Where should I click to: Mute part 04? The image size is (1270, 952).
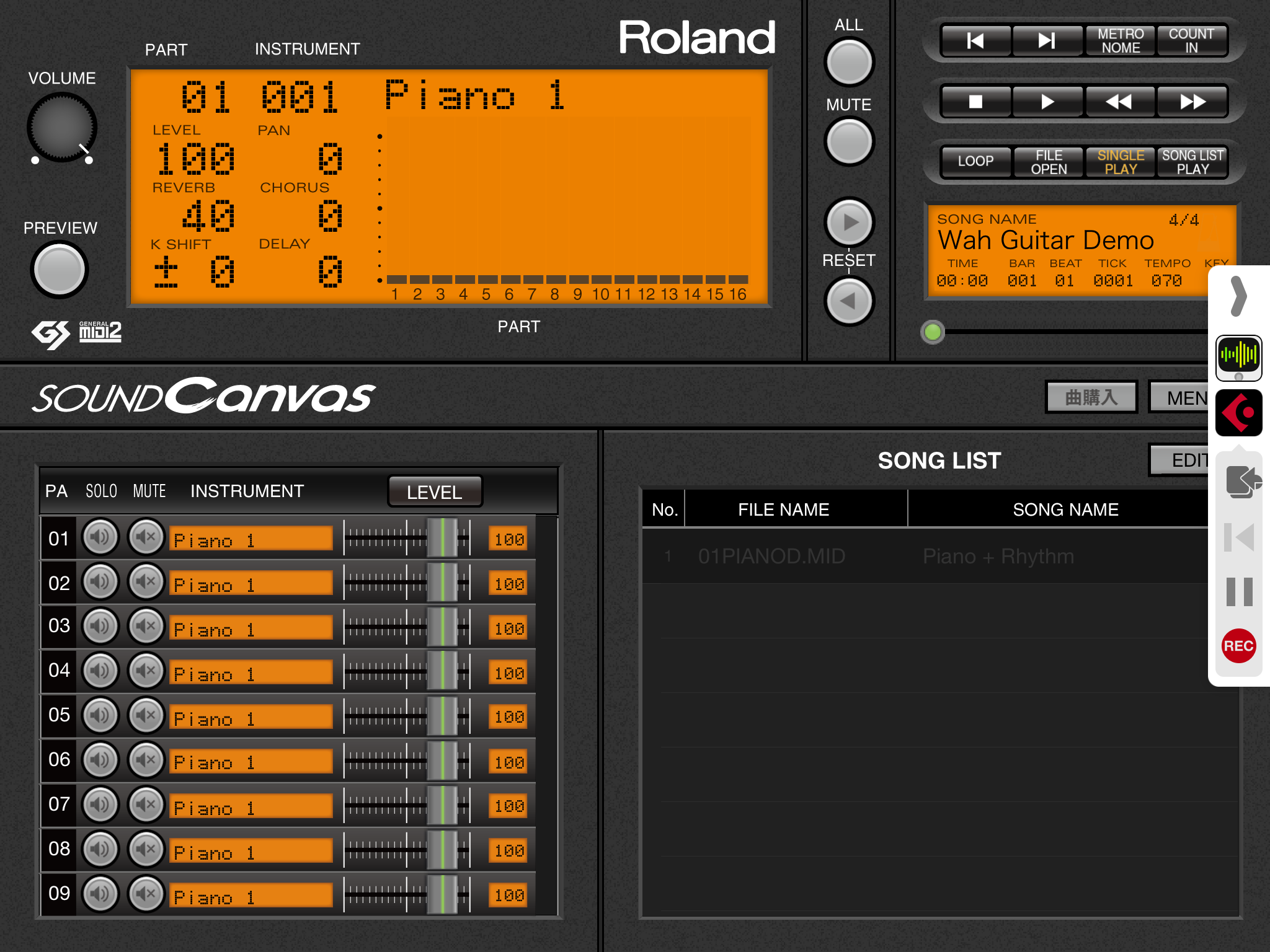coord(146,671)
